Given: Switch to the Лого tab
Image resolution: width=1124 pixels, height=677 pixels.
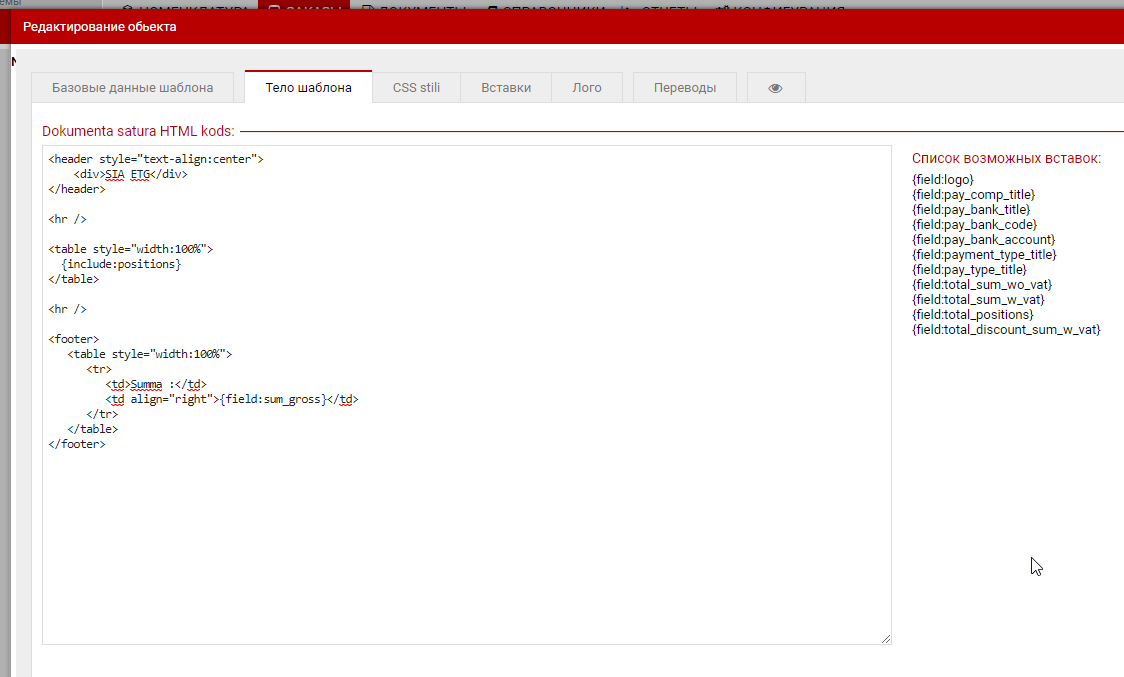Looking at the screenshot, I should point(587,88).
